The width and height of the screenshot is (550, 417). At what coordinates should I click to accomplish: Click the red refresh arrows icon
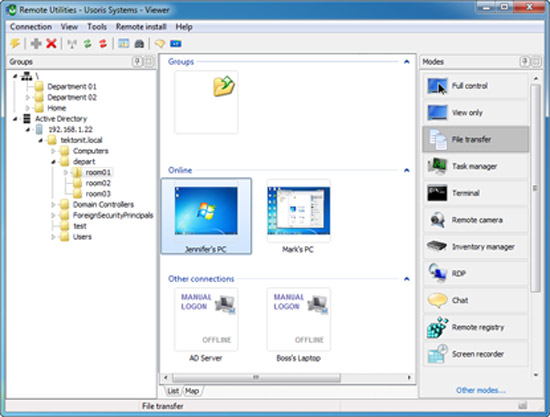click(x=103, y=43)
